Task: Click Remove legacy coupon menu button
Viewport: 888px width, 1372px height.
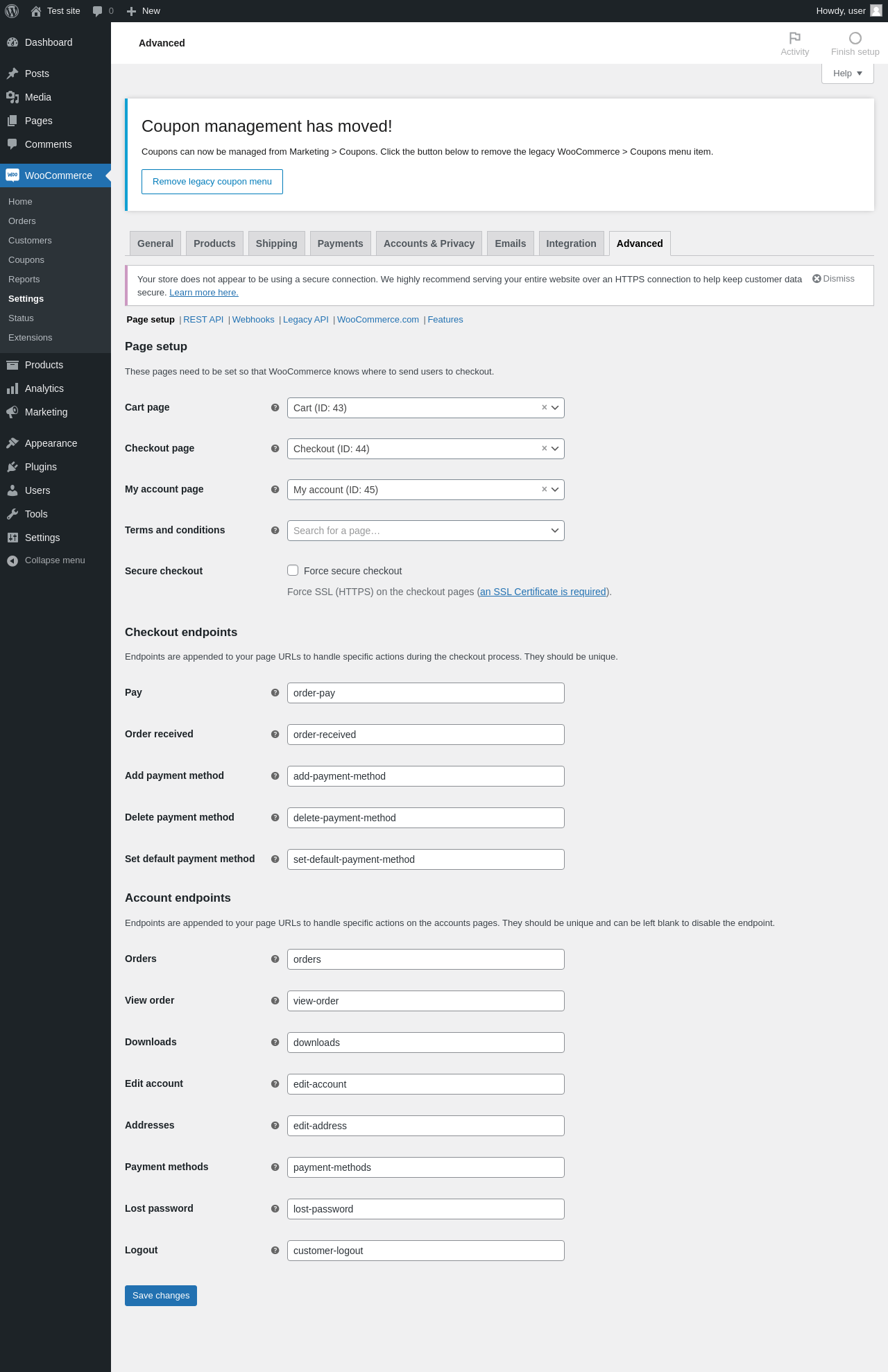Action: click(212, 182)
